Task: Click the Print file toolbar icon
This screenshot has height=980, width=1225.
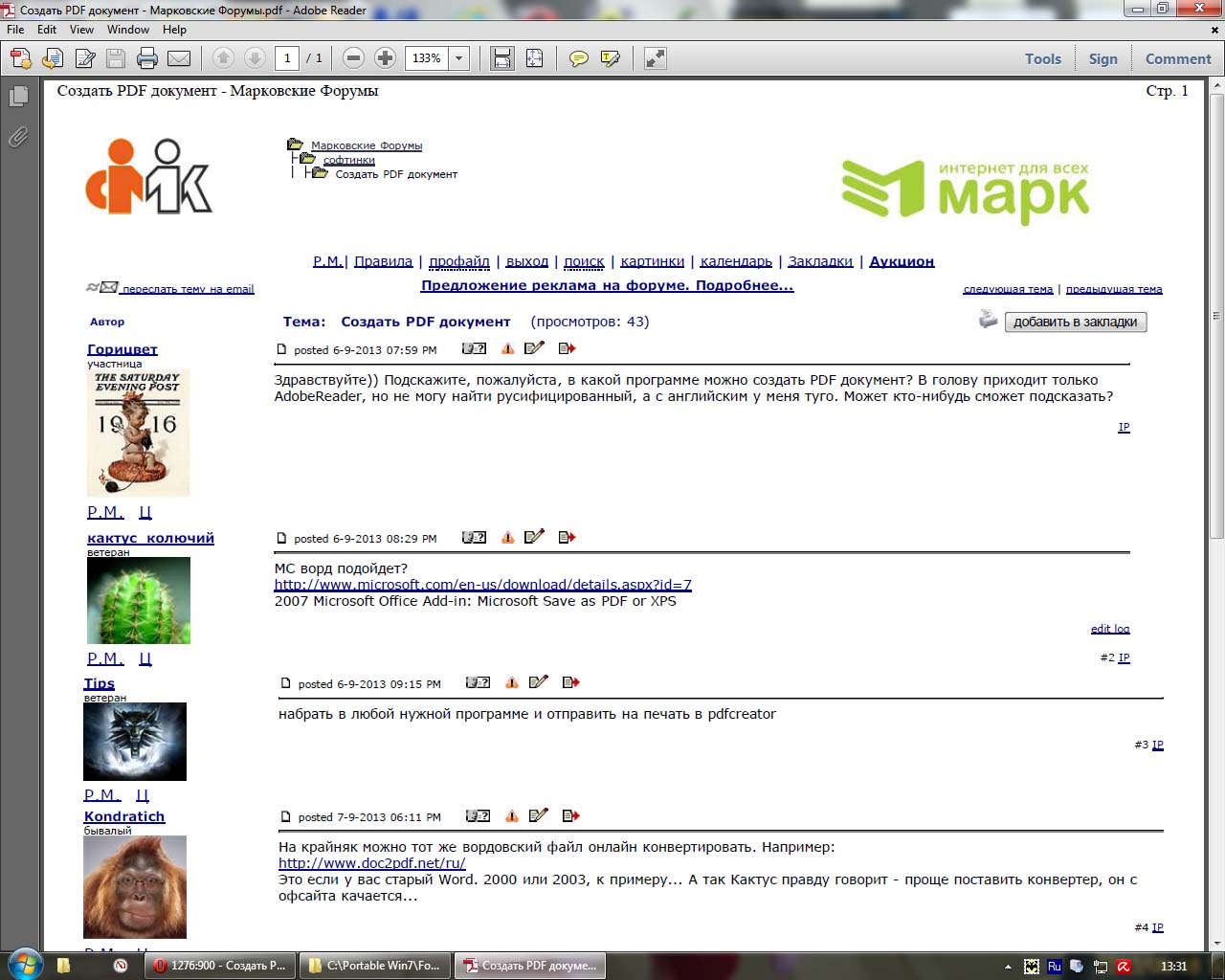Action: 147,59
